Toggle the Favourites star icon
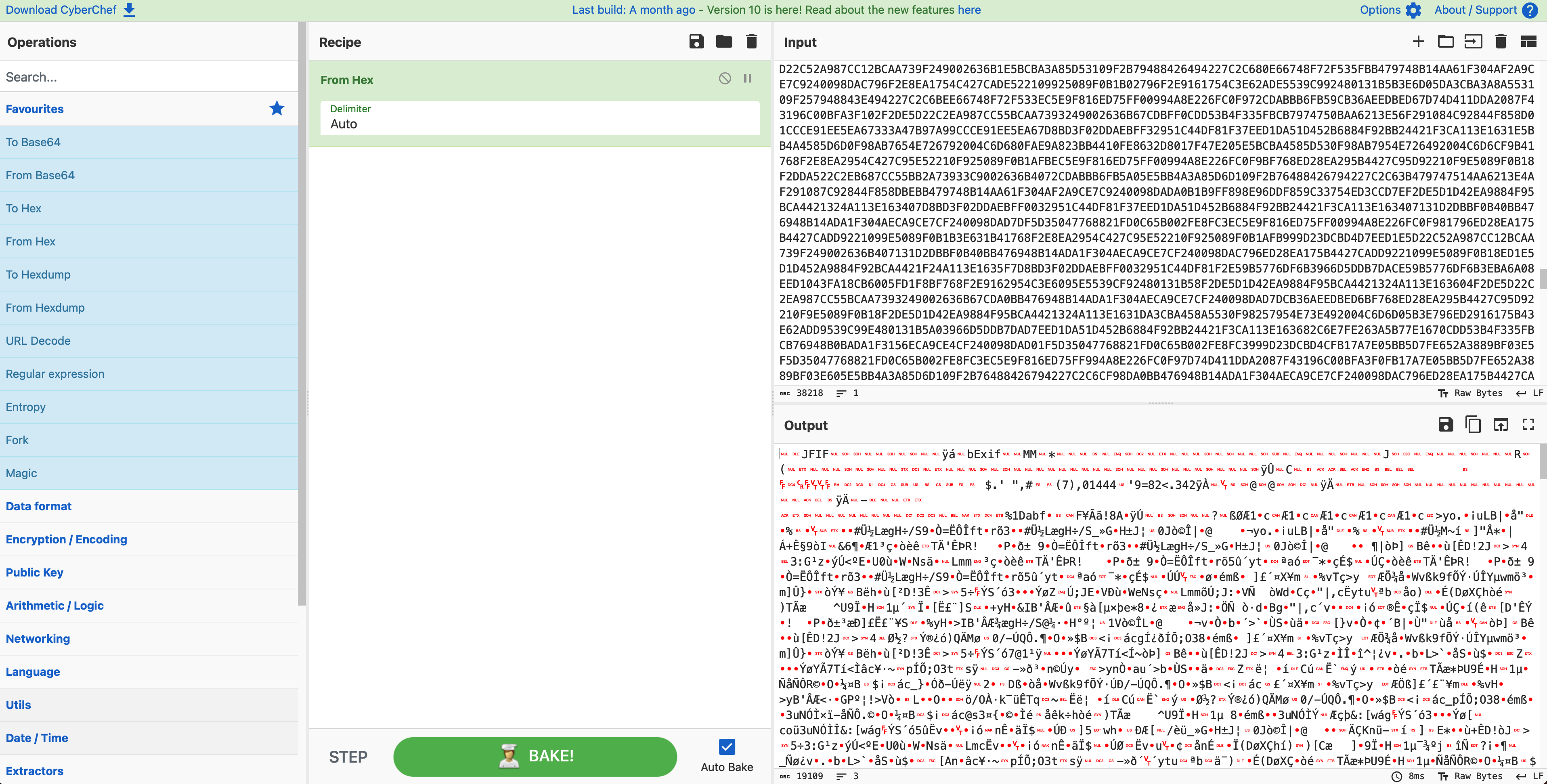1547x784 pixels. (x=277, y=109)
